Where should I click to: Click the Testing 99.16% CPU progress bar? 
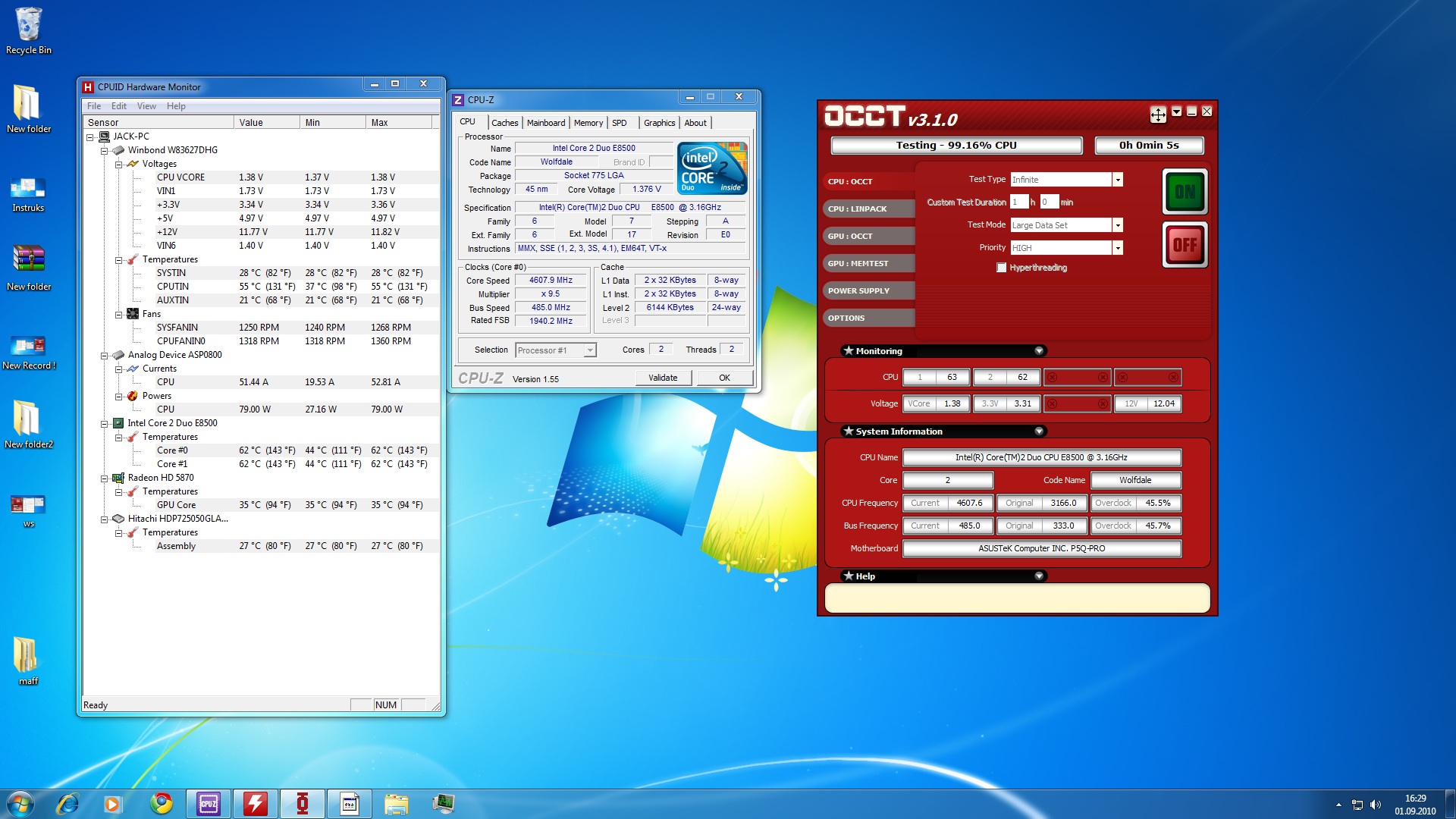[956, 145]
